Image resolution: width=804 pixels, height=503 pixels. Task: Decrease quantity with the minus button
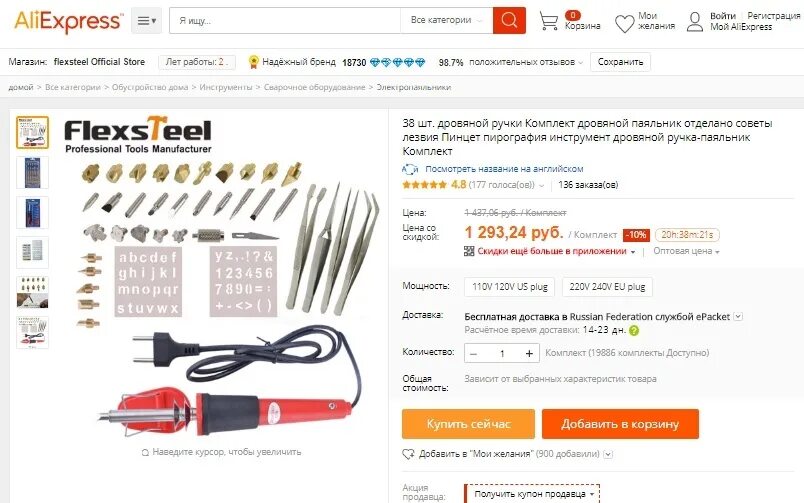click(473, 353)
